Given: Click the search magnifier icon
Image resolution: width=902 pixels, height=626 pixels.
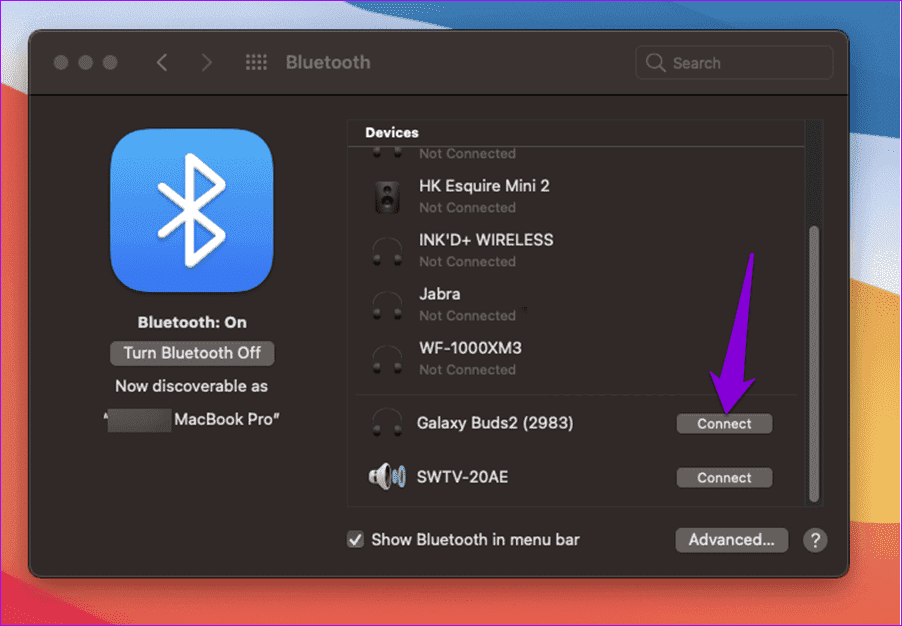Looking at the screenshot, I should tap(656, 62).
